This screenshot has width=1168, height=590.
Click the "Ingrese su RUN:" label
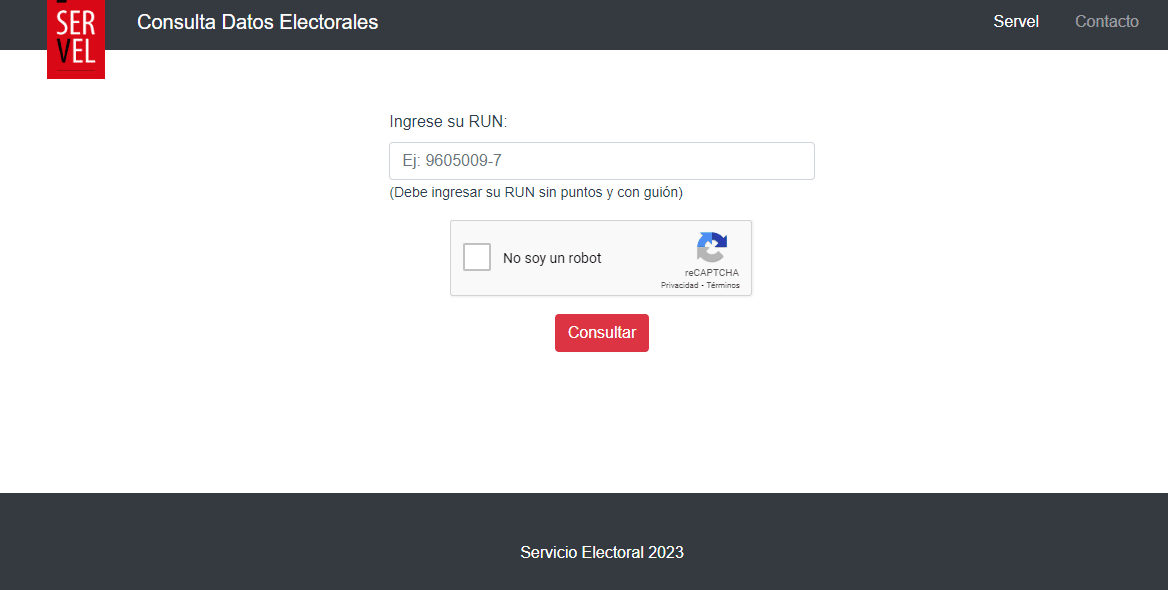point(448,121)
